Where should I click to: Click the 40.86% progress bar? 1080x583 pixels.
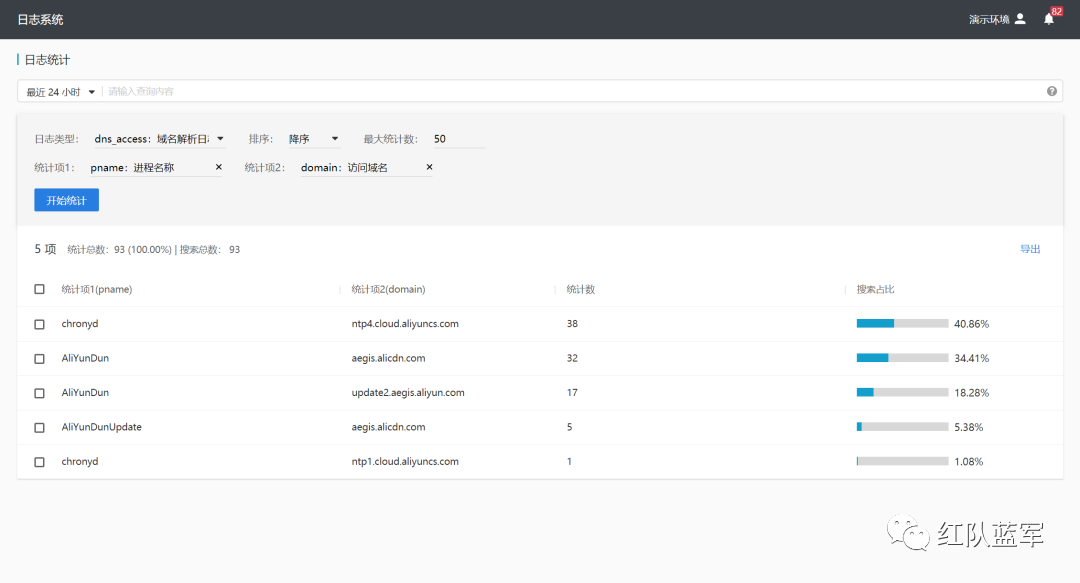click(x=902, y=323)
